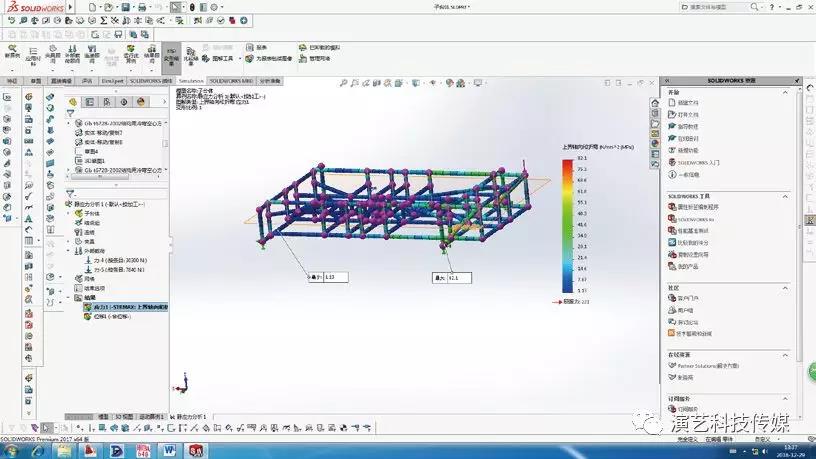
Task: Switch to the SOLIDWORKS MBD tab
Action: coord(231,81)
